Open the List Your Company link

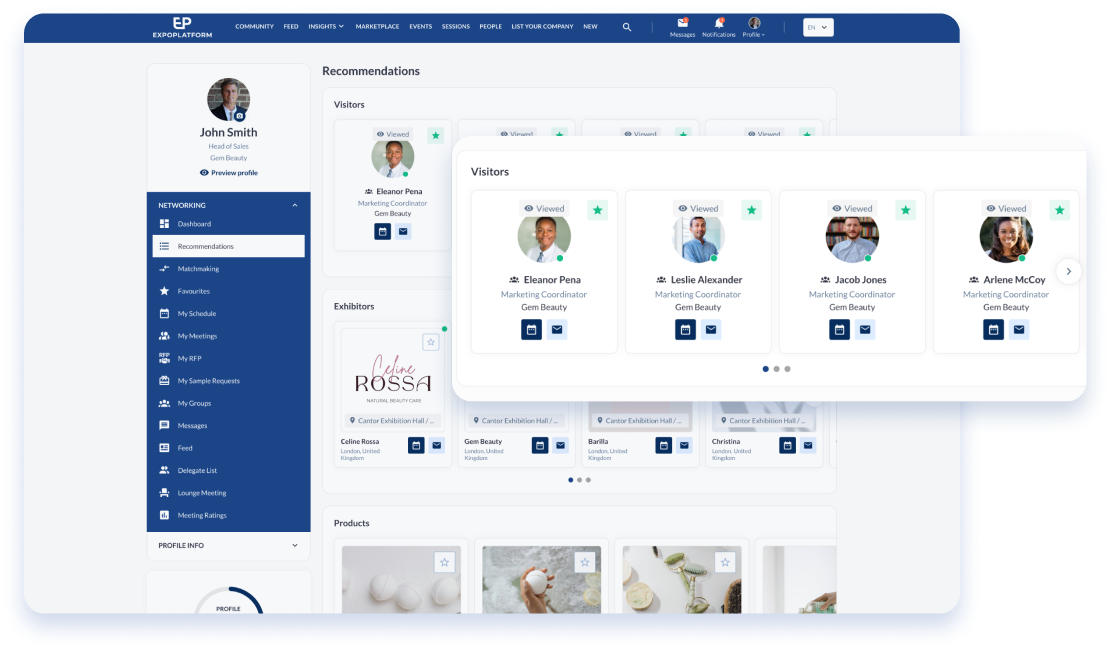[542, 27]
